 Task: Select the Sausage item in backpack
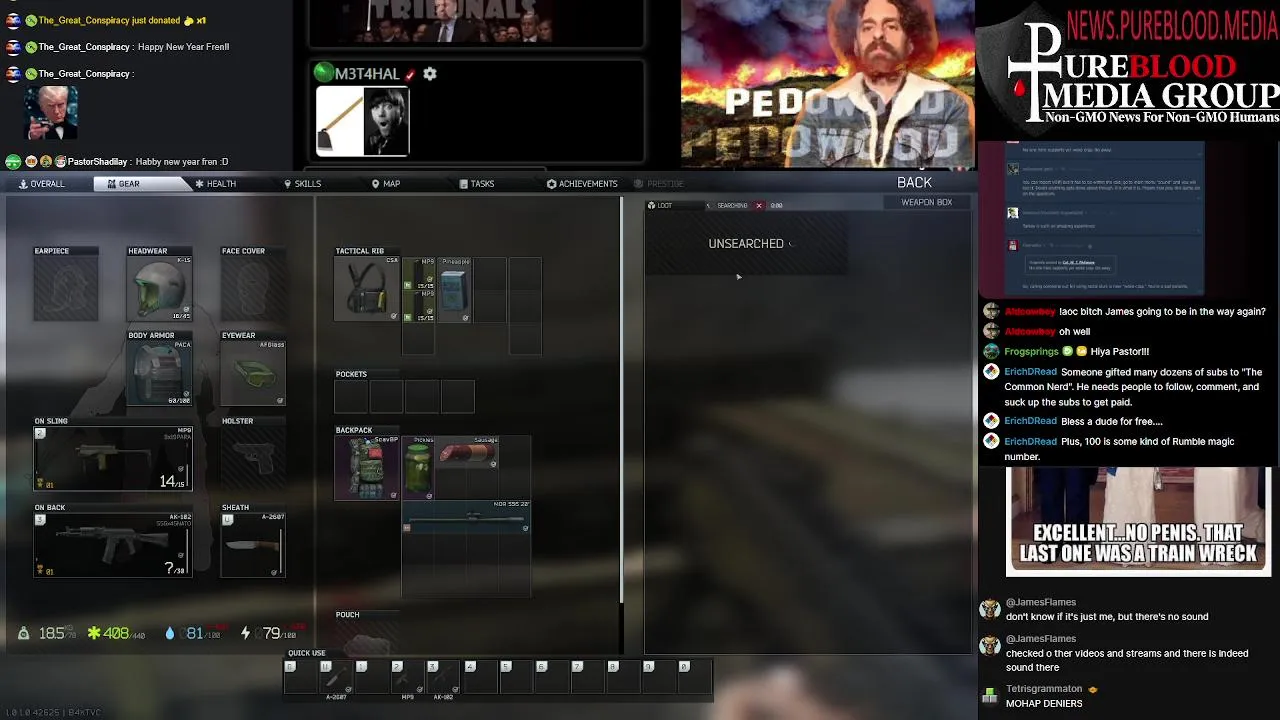[467, 452]
